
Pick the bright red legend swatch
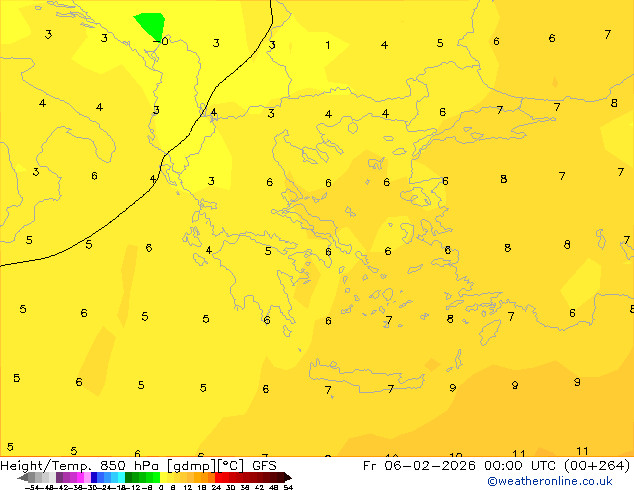pos(218,477)
